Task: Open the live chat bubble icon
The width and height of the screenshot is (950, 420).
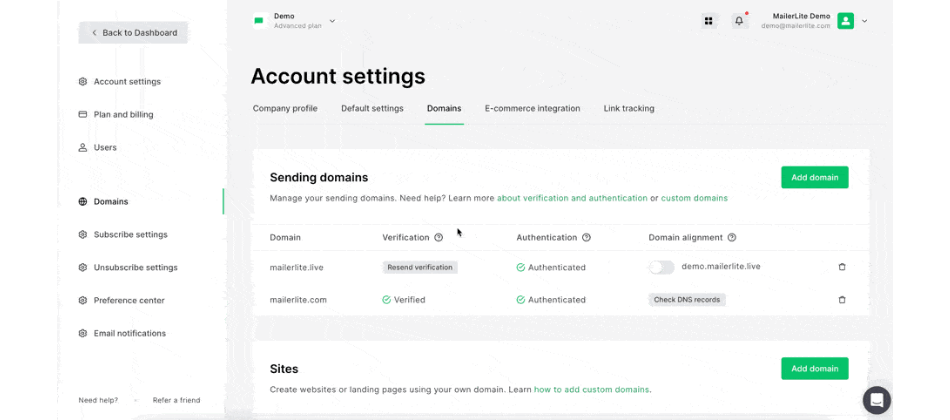Action: (876, 400)
